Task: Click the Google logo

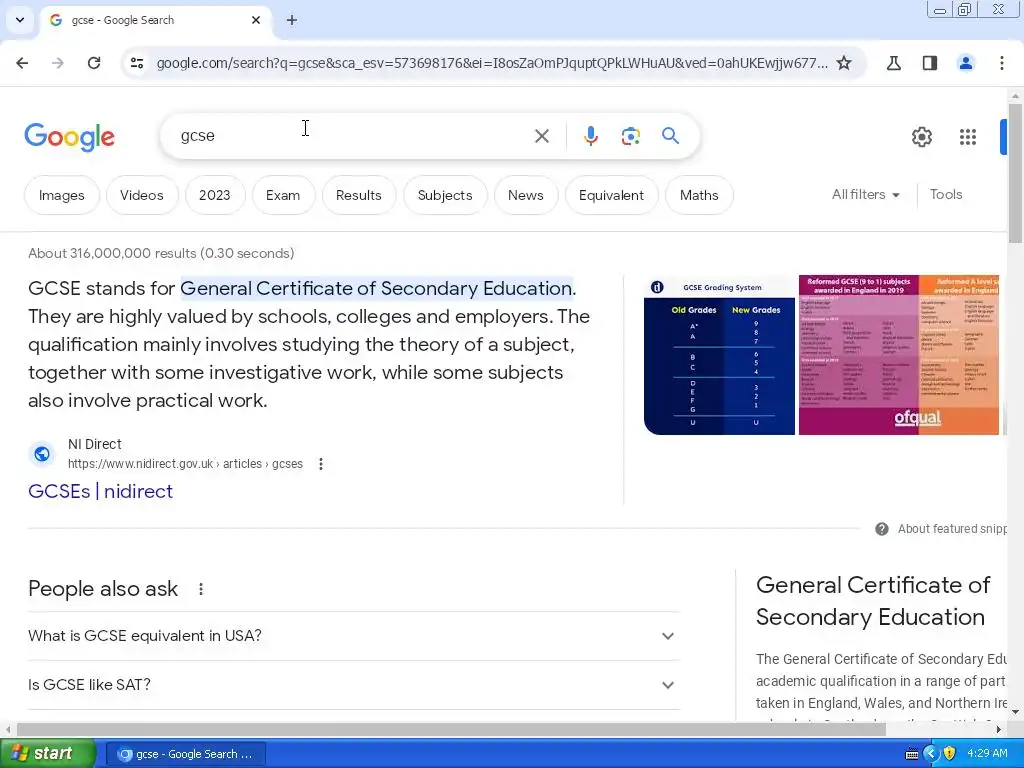Action: click(69, 136)
